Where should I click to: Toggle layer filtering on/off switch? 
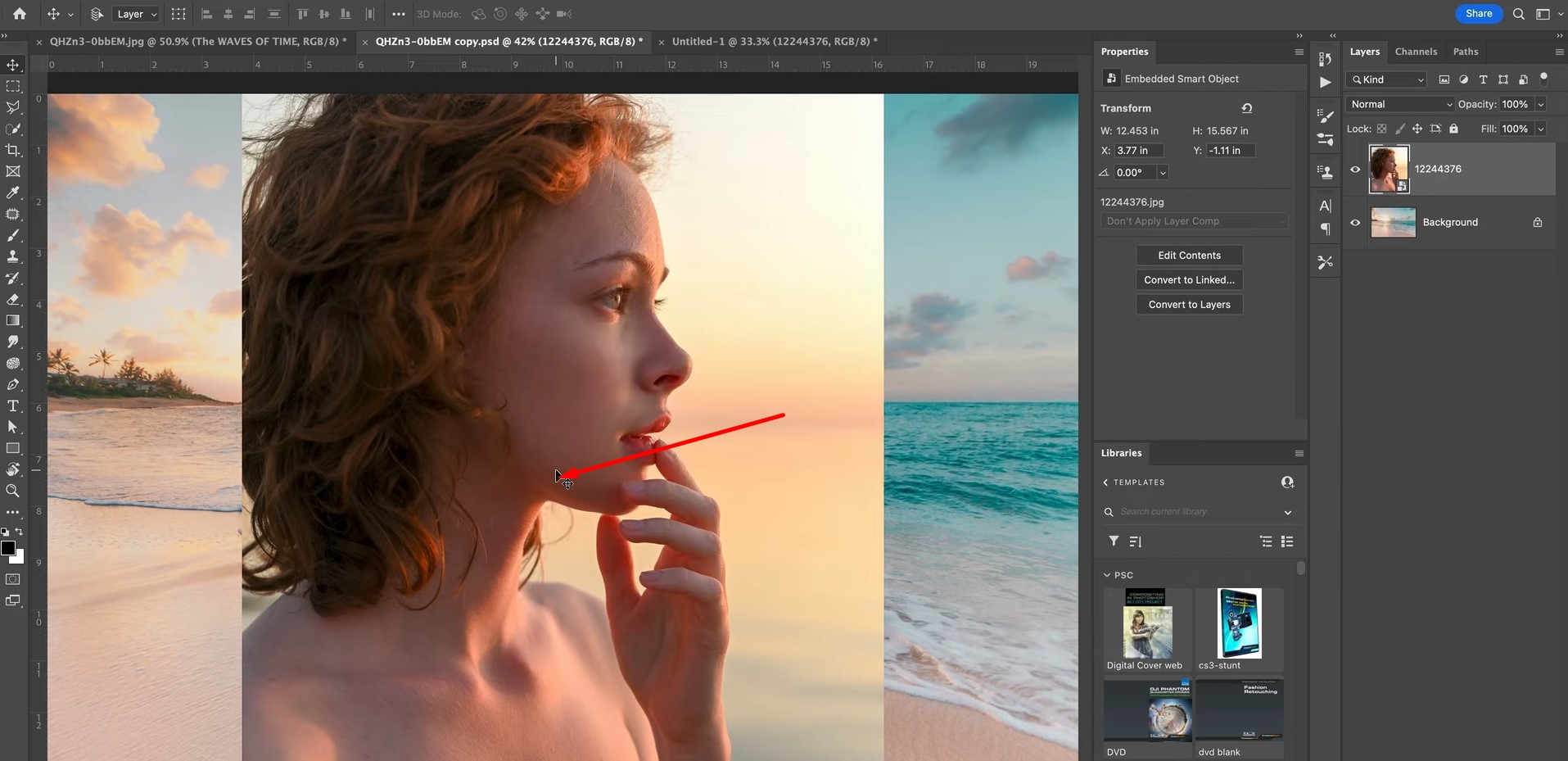(1543, 79)
